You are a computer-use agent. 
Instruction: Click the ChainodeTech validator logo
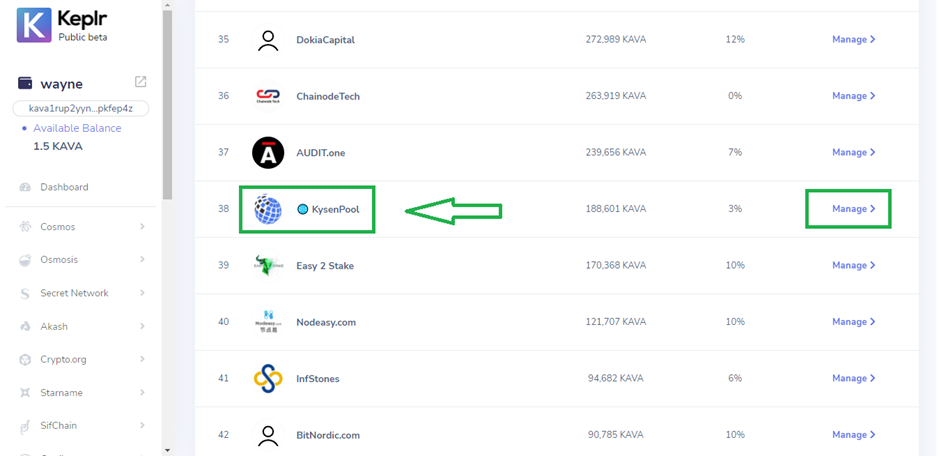click(268, 96)
